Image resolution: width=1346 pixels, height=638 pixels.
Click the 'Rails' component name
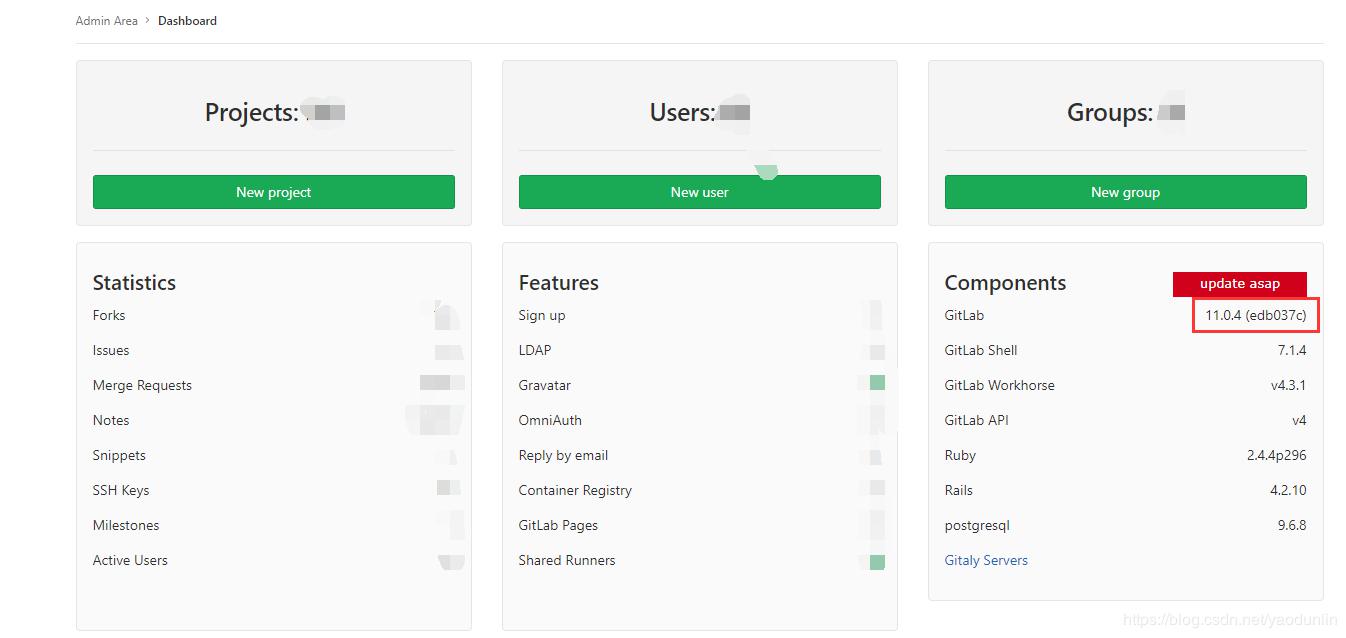click(959, 490)
